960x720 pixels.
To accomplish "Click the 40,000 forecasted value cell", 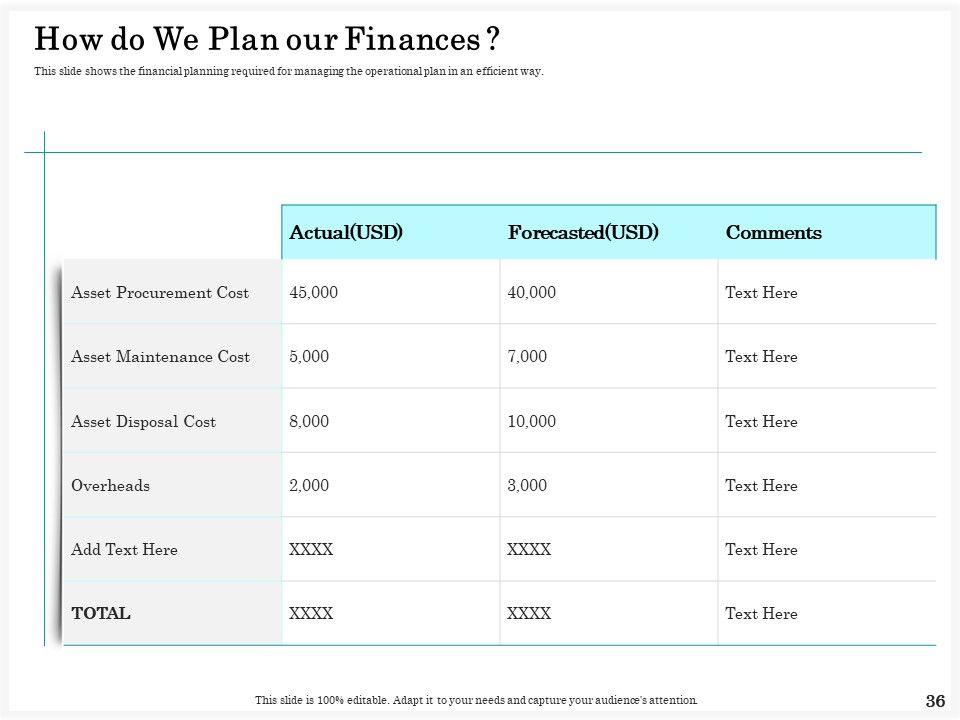I will [x=532, y=293].
